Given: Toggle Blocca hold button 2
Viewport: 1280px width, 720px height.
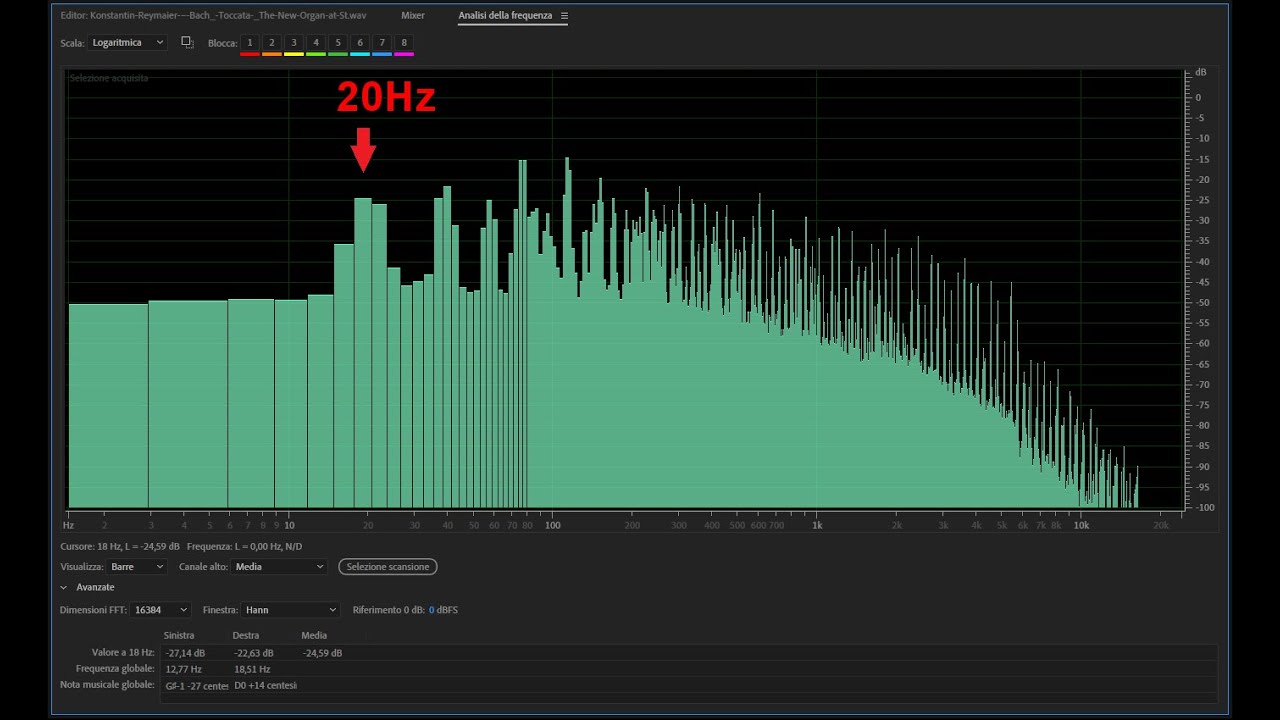Looking at the screenshot, I should point(272,43).
